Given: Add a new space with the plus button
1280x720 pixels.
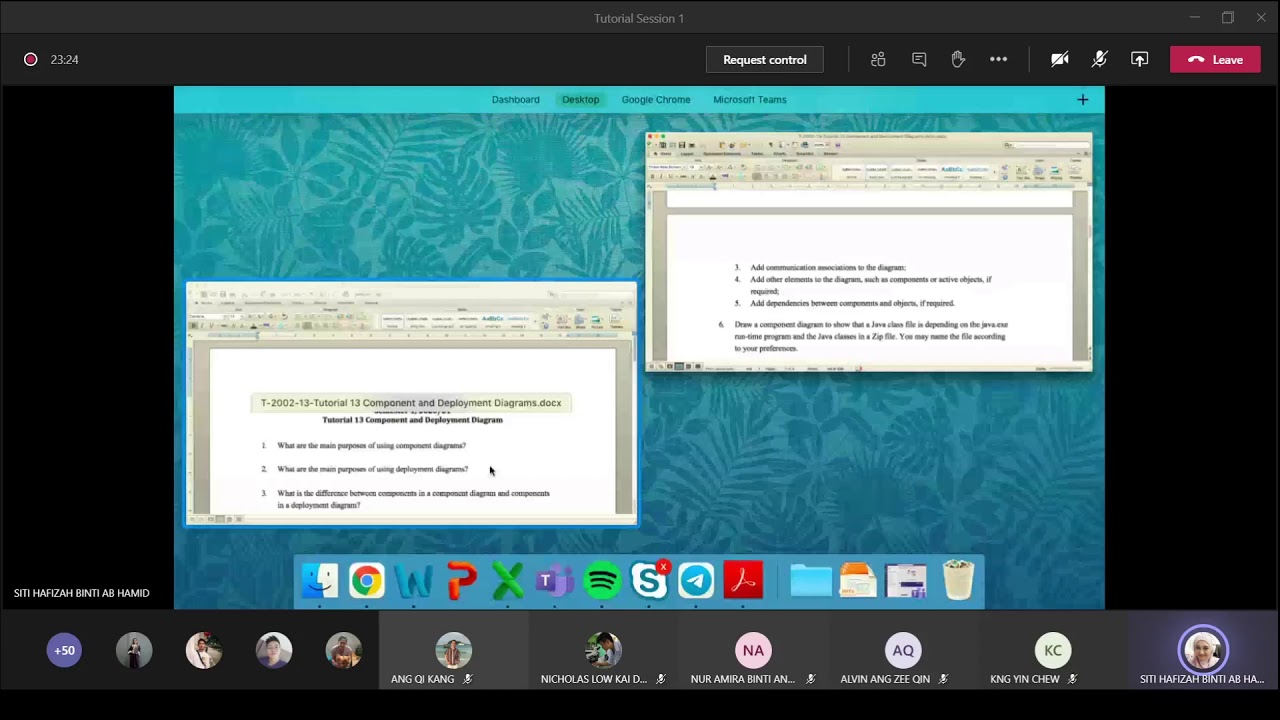Looking at the screenshot, I should [x=1083, y=100].
